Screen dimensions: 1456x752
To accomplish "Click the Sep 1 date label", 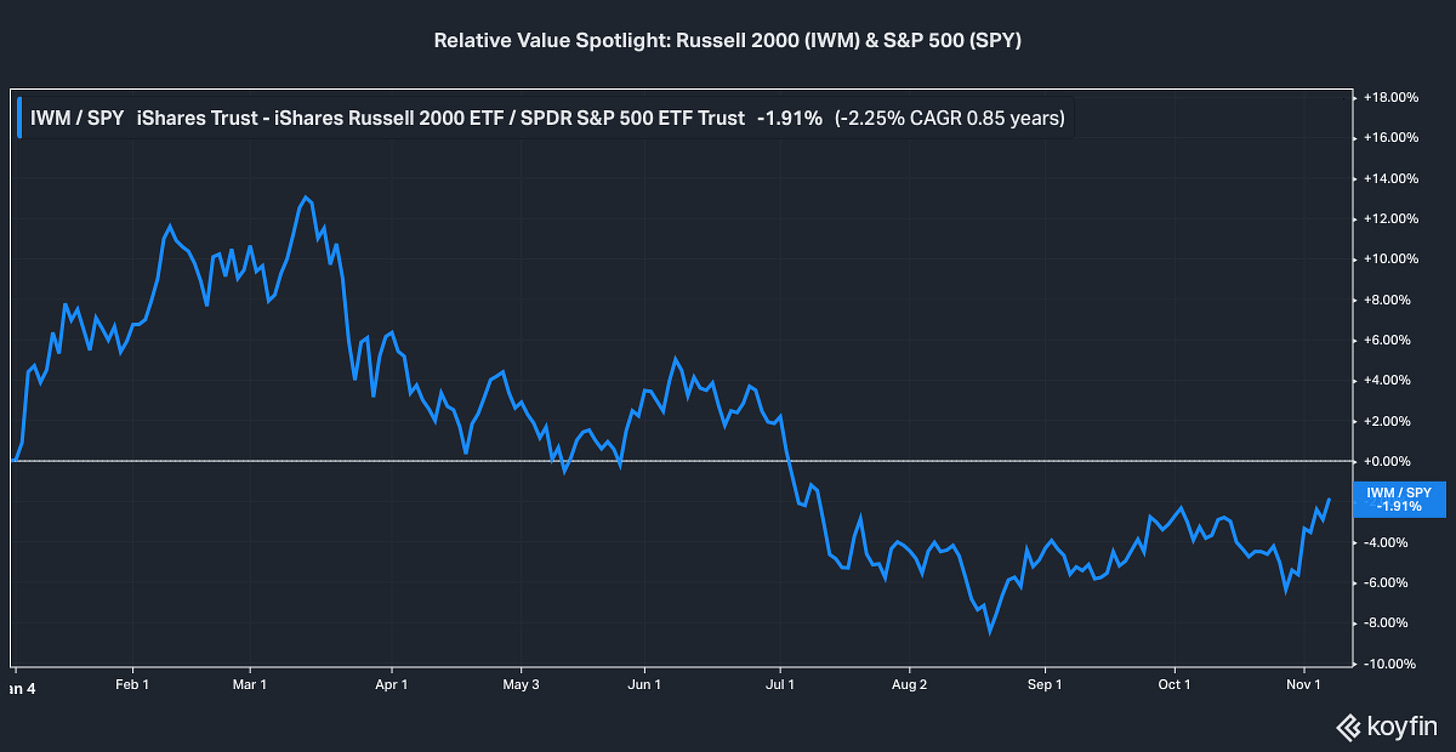I will point(1045,685).
